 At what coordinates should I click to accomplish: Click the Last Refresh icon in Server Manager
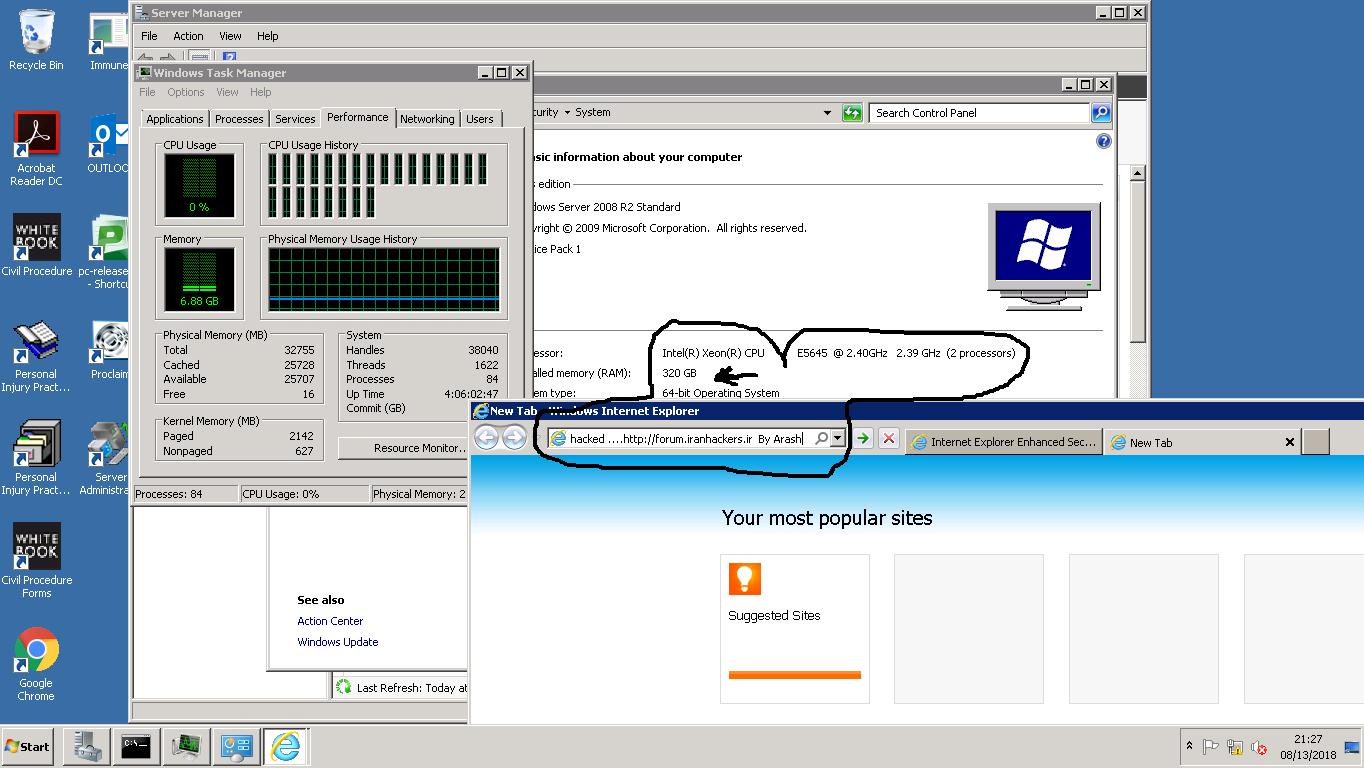click(x=344, y=687)
